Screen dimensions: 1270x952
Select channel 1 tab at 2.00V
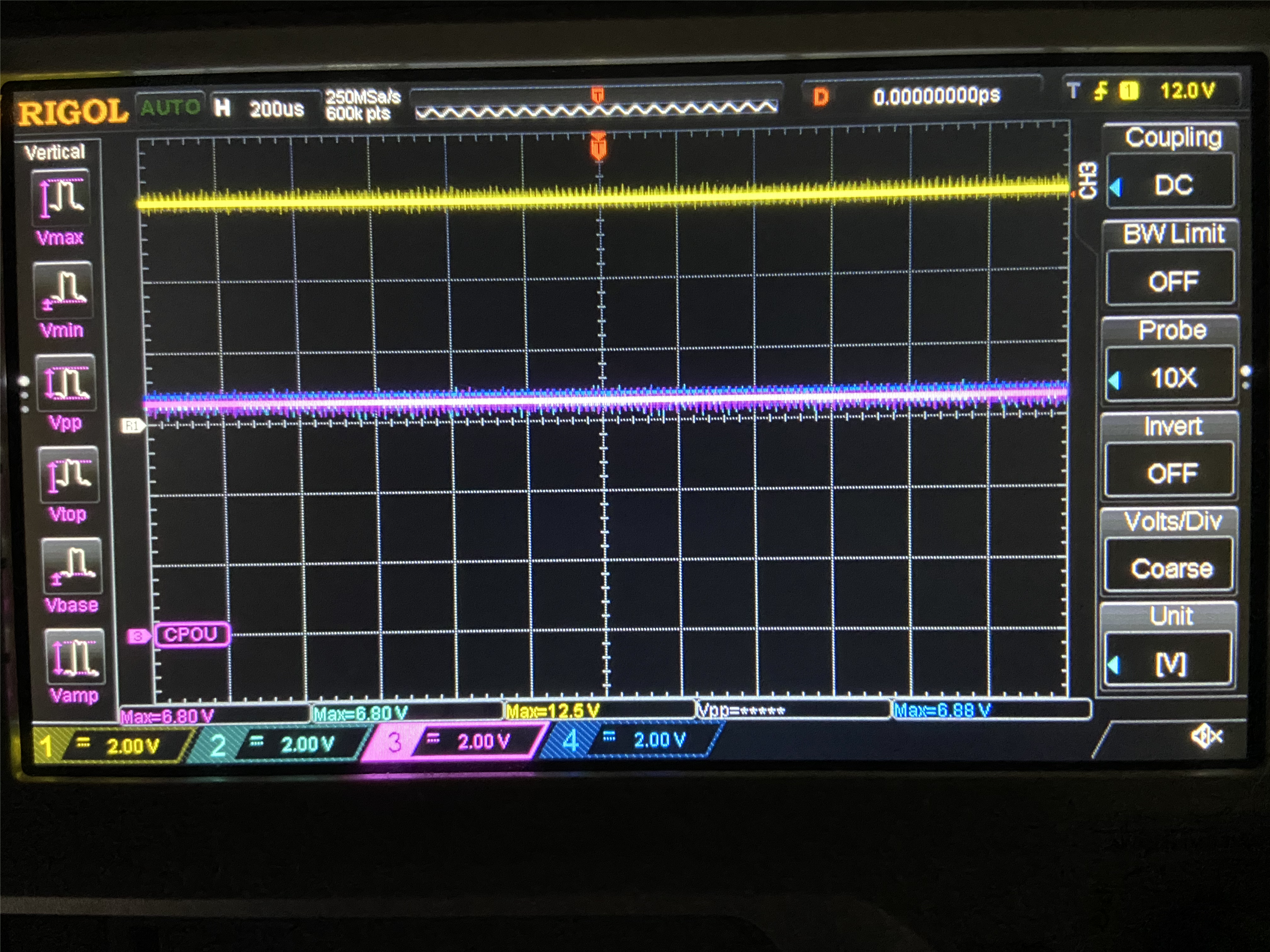[112, 746]
